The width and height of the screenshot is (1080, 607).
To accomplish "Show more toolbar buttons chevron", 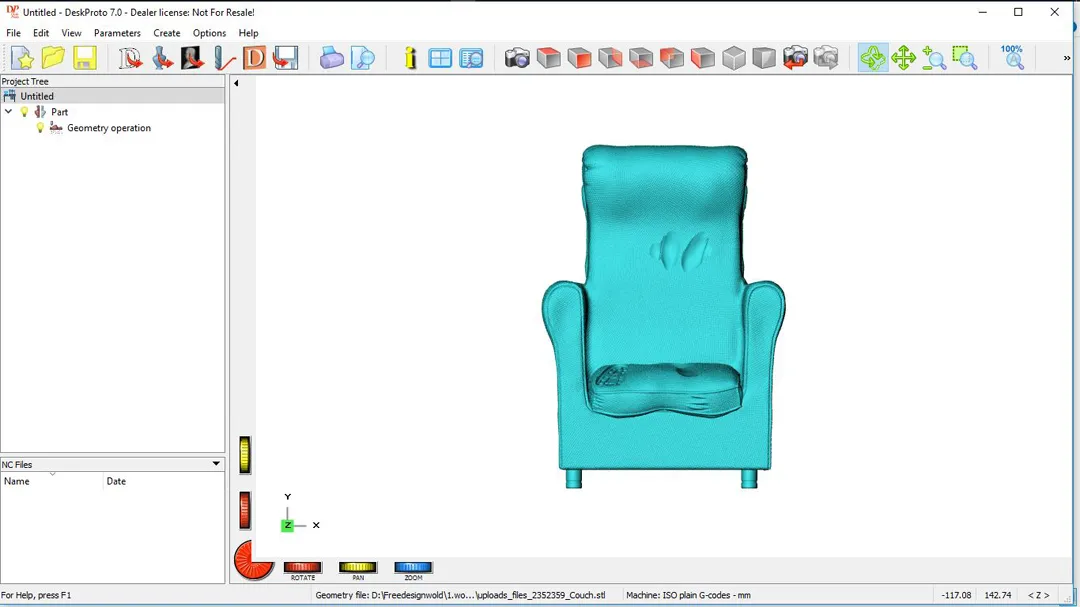I will (x=1067, y=58).
